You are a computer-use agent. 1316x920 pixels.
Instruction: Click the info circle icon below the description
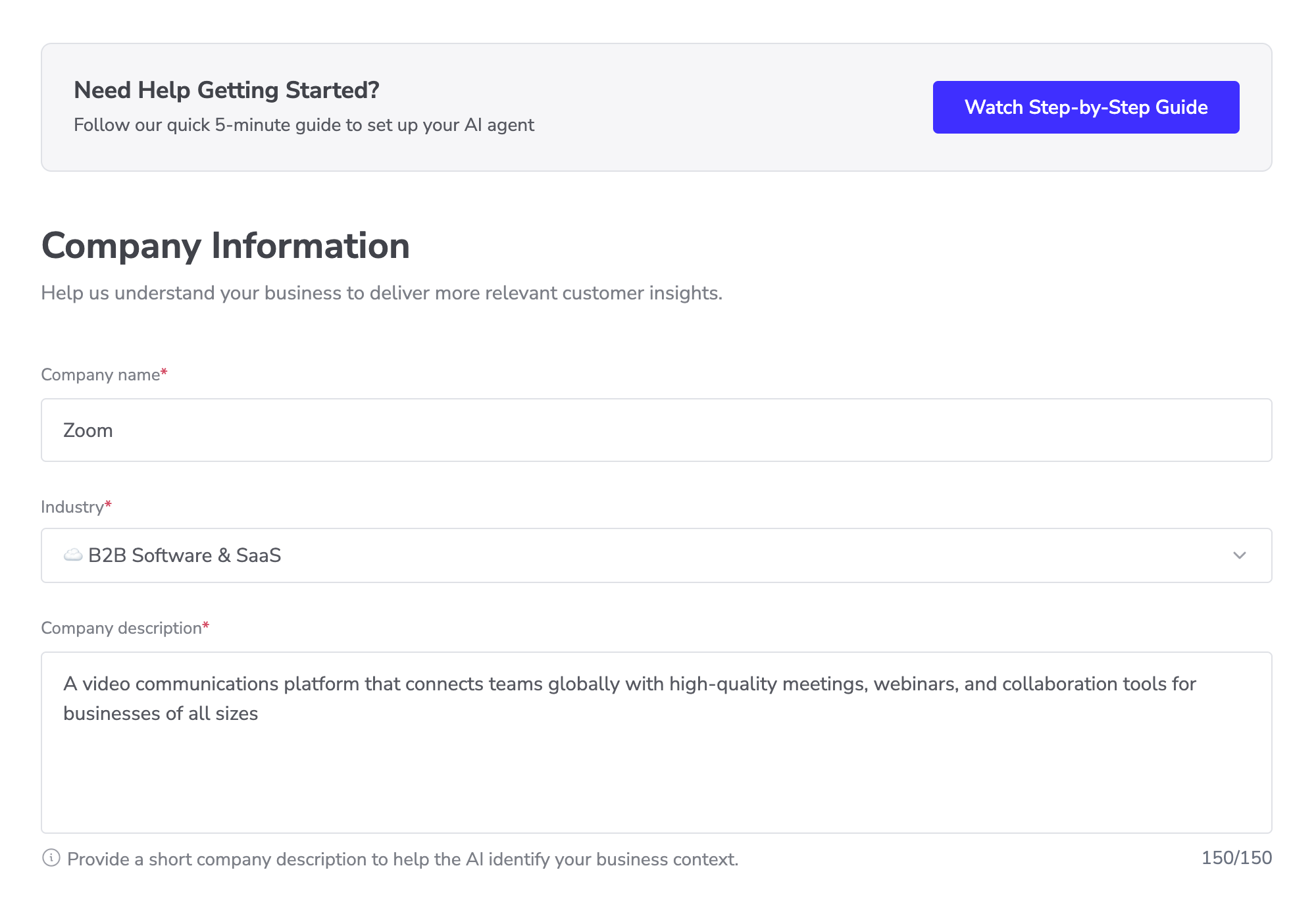51,858
